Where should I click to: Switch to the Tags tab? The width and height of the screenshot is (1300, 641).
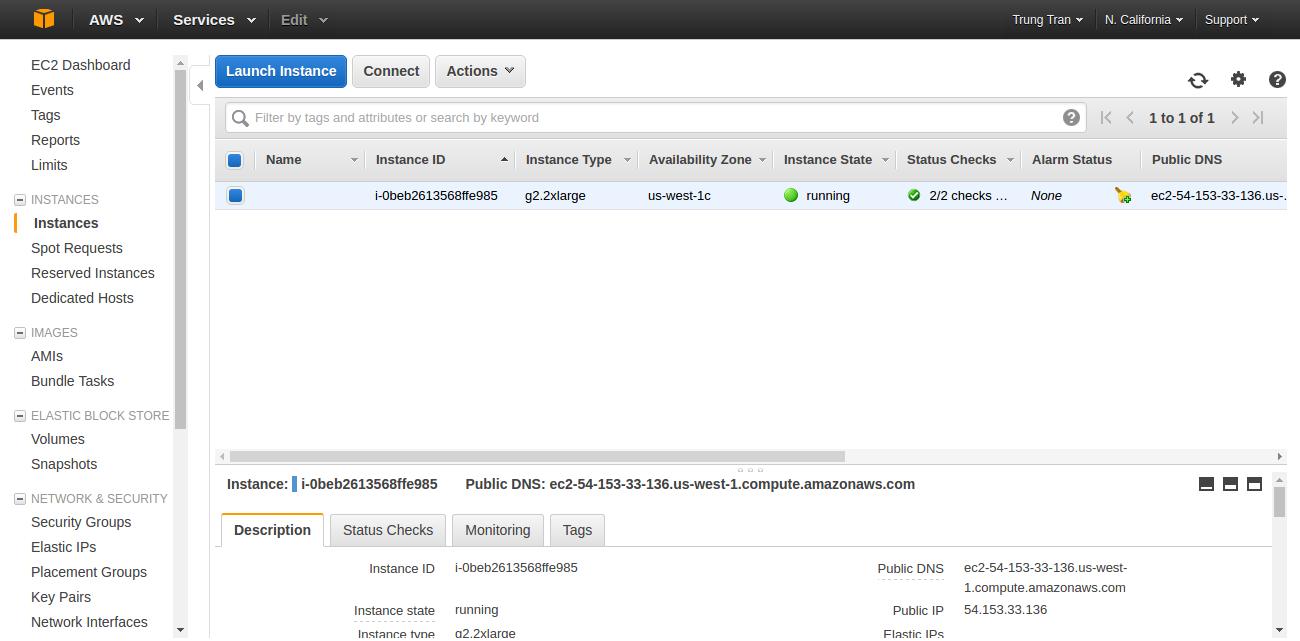click(577, 530)
